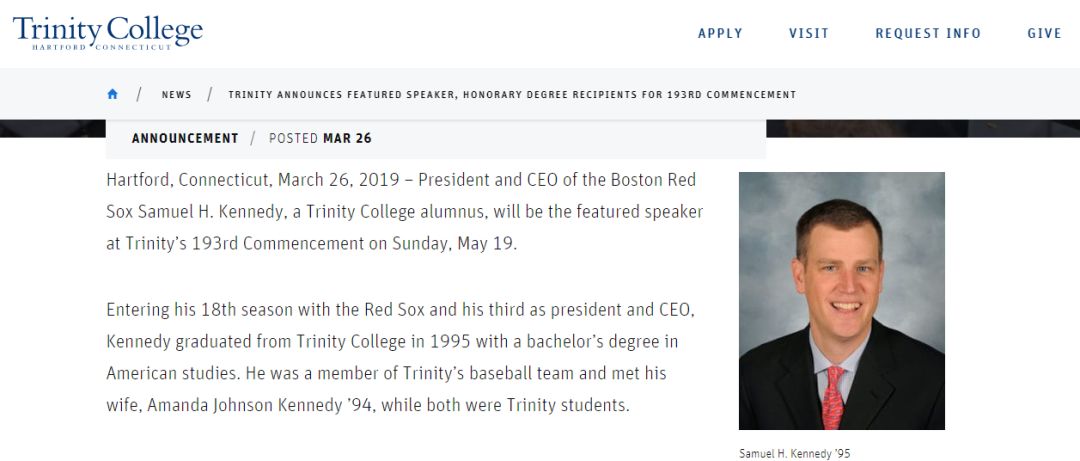Click the paragraph beginning Hartford, Connecticut, March 26
Screen dimensions: 1080x461
pyautogui.click(x=404, y=212)
